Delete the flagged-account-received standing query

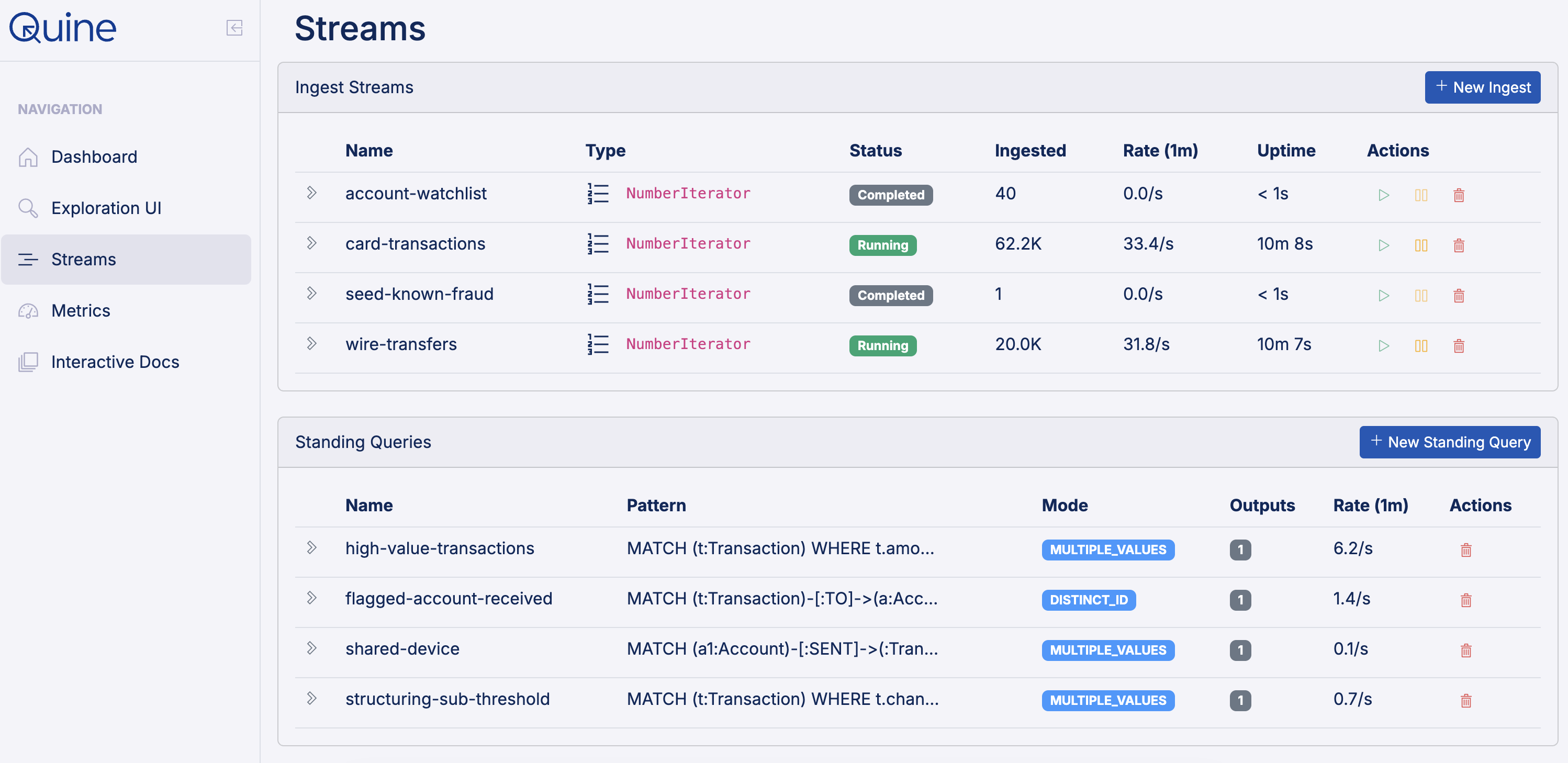tap(1466, 600)
